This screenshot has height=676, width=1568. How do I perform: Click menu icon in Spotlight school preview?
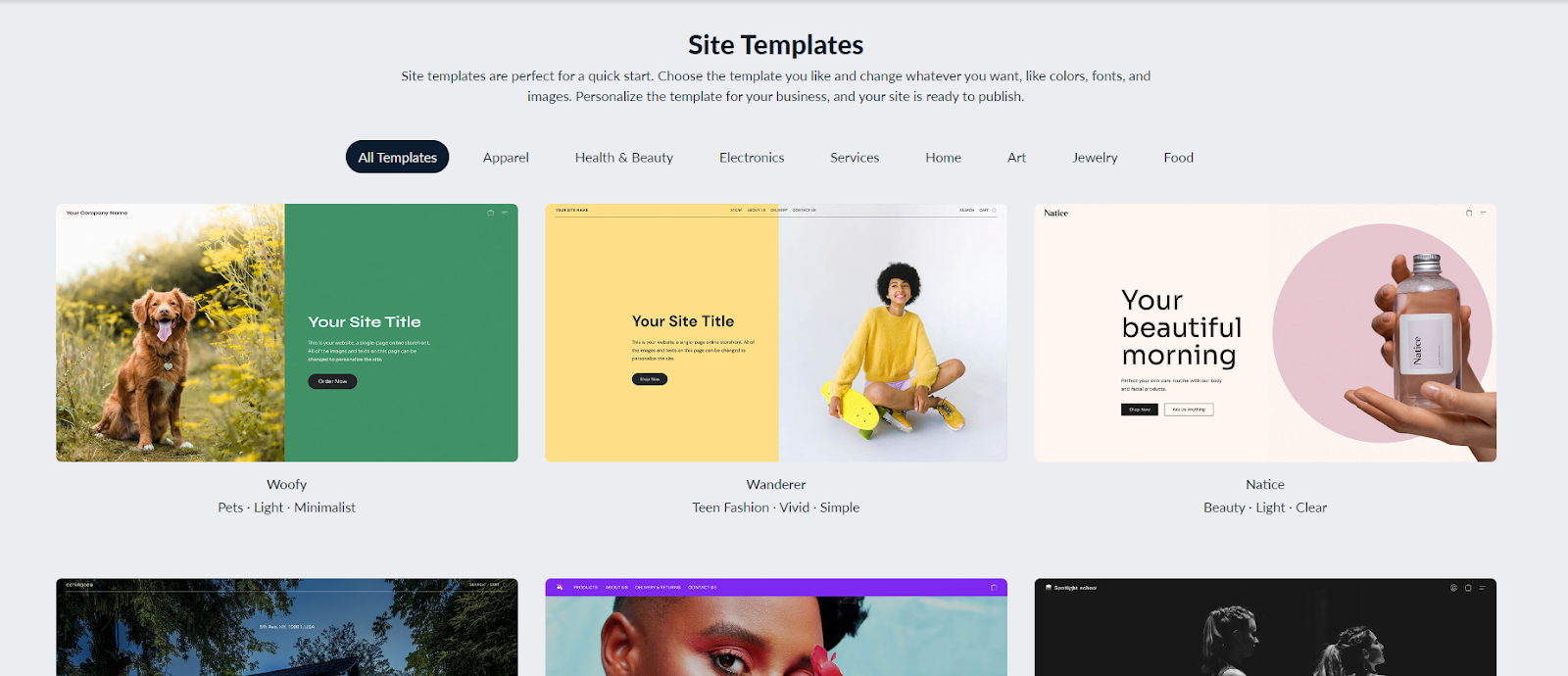(x=1482, y=588)
